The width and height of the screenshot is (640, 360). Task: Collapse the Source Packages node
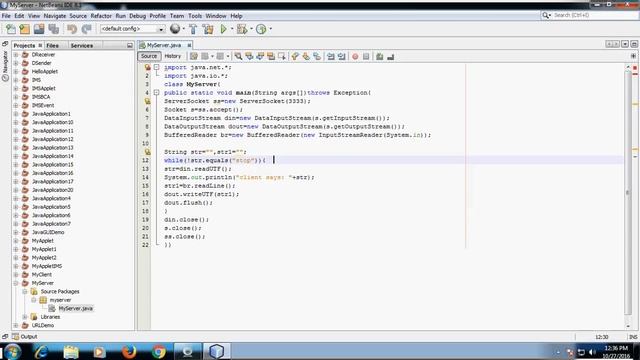click(x=24, y=291)
